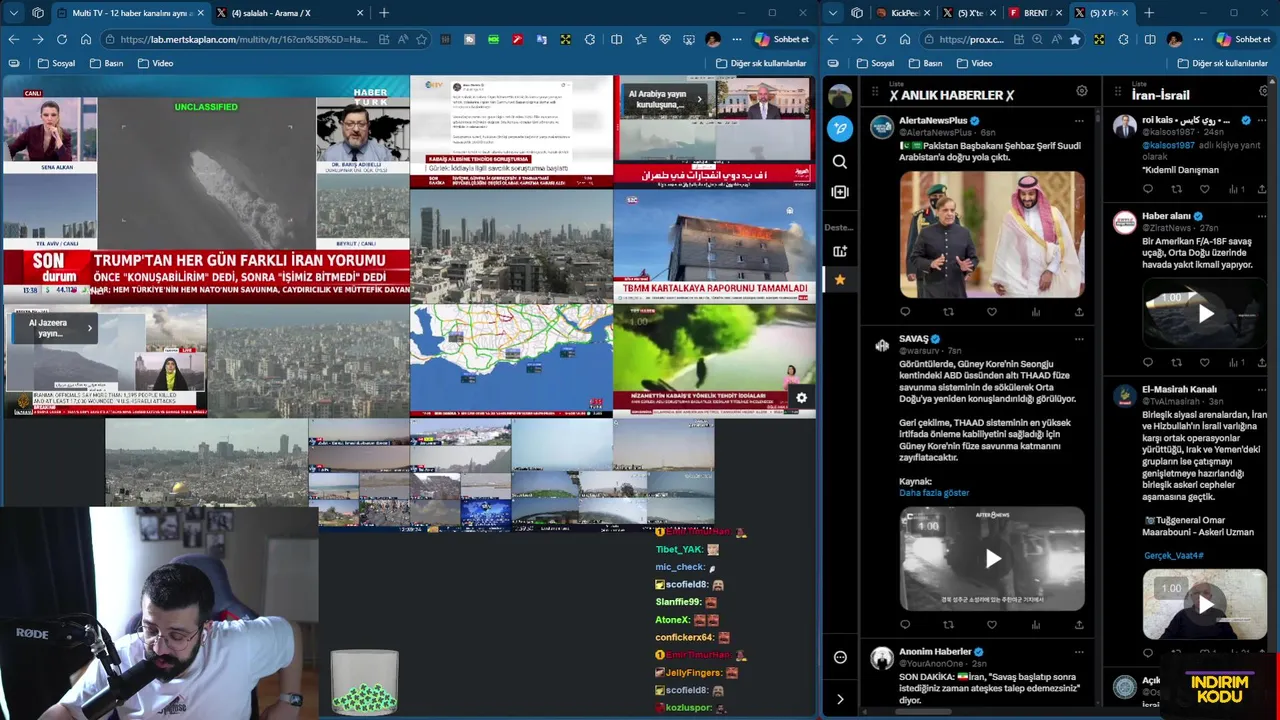Open split screen icon in left browser

click(616, 39)
